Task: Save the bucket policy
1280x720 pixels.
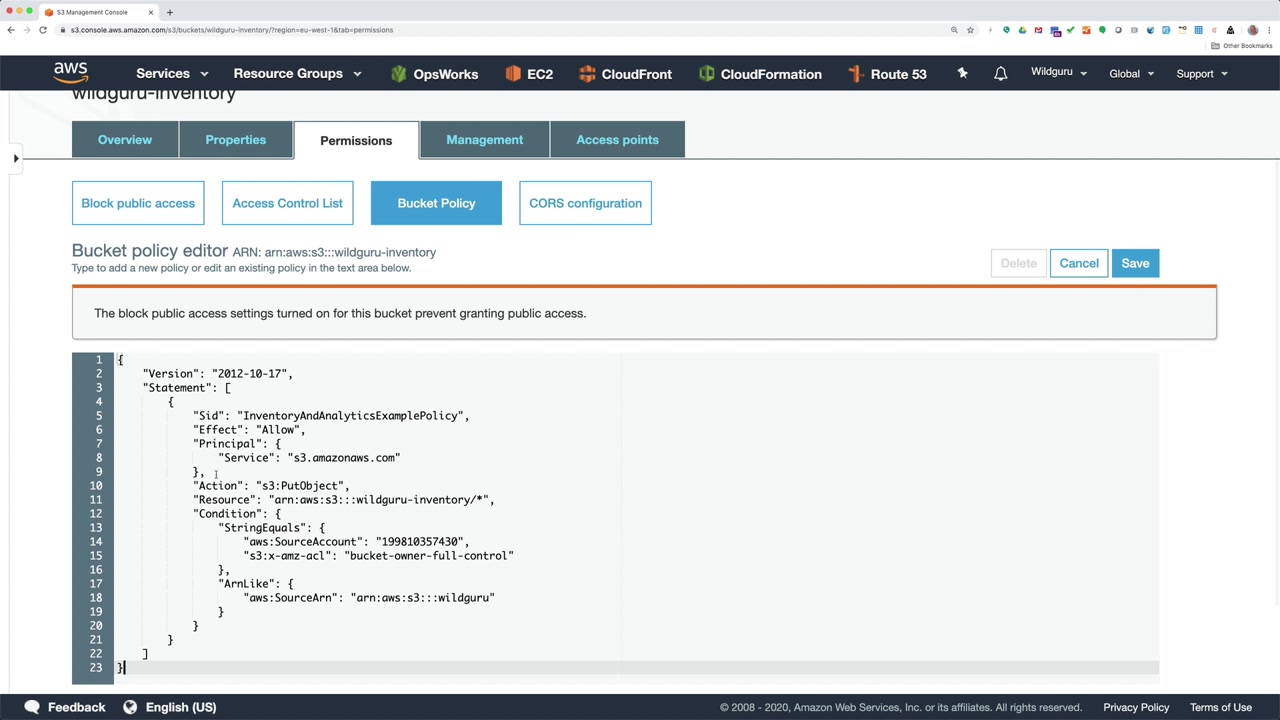Action: 1135,263
